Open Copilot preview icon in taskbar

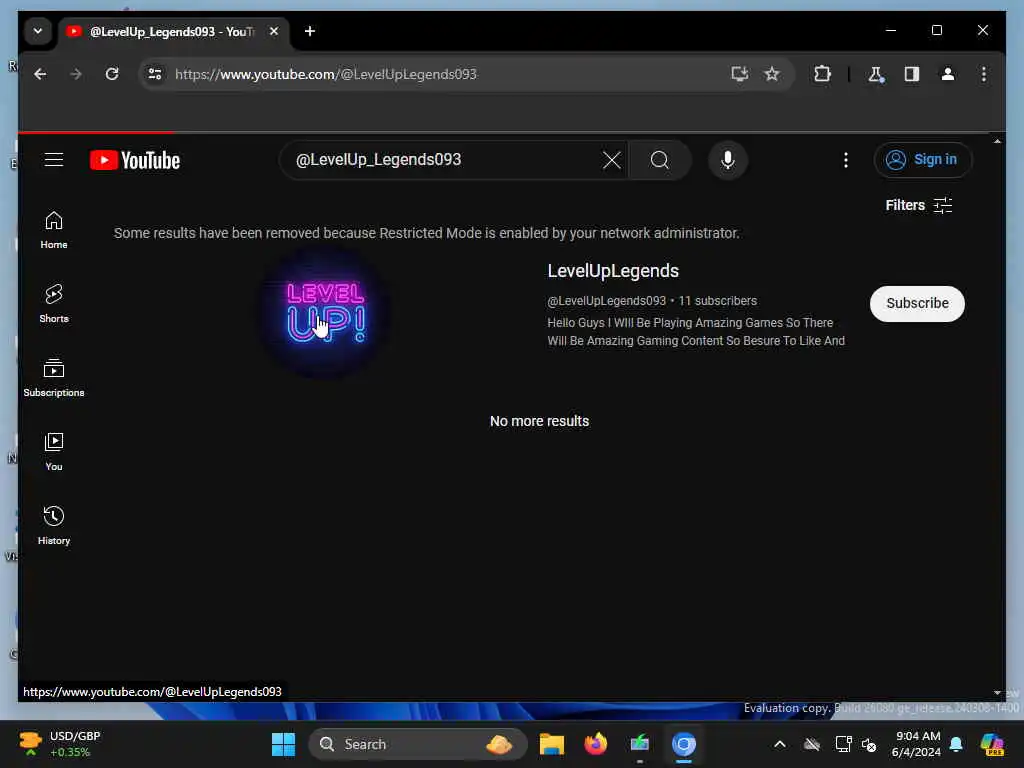coord(992,744)
